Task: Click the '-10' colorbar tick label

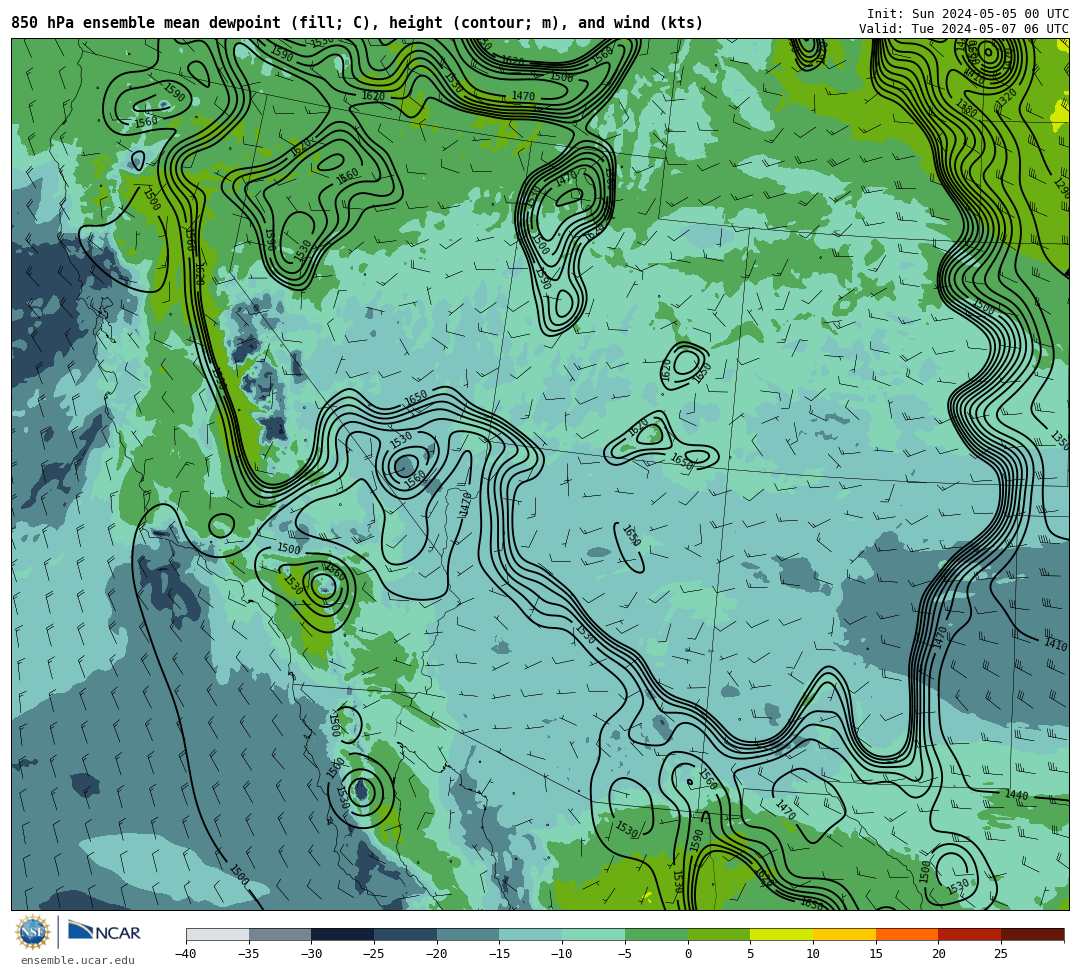Action: tap(561, 954)
